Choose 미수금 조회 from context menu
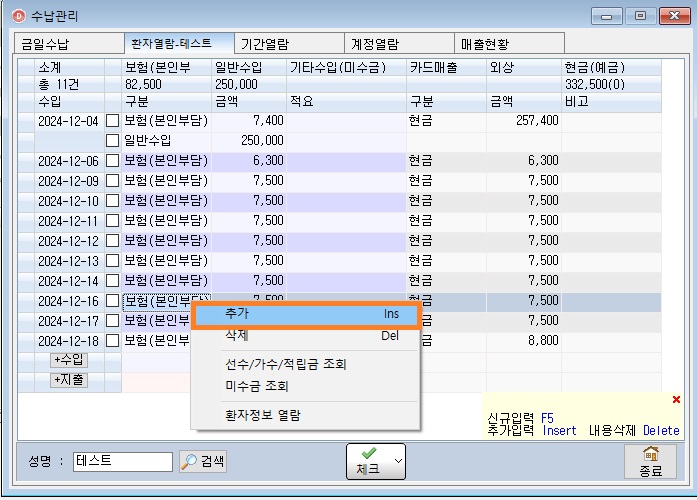 tap(306, 386)
